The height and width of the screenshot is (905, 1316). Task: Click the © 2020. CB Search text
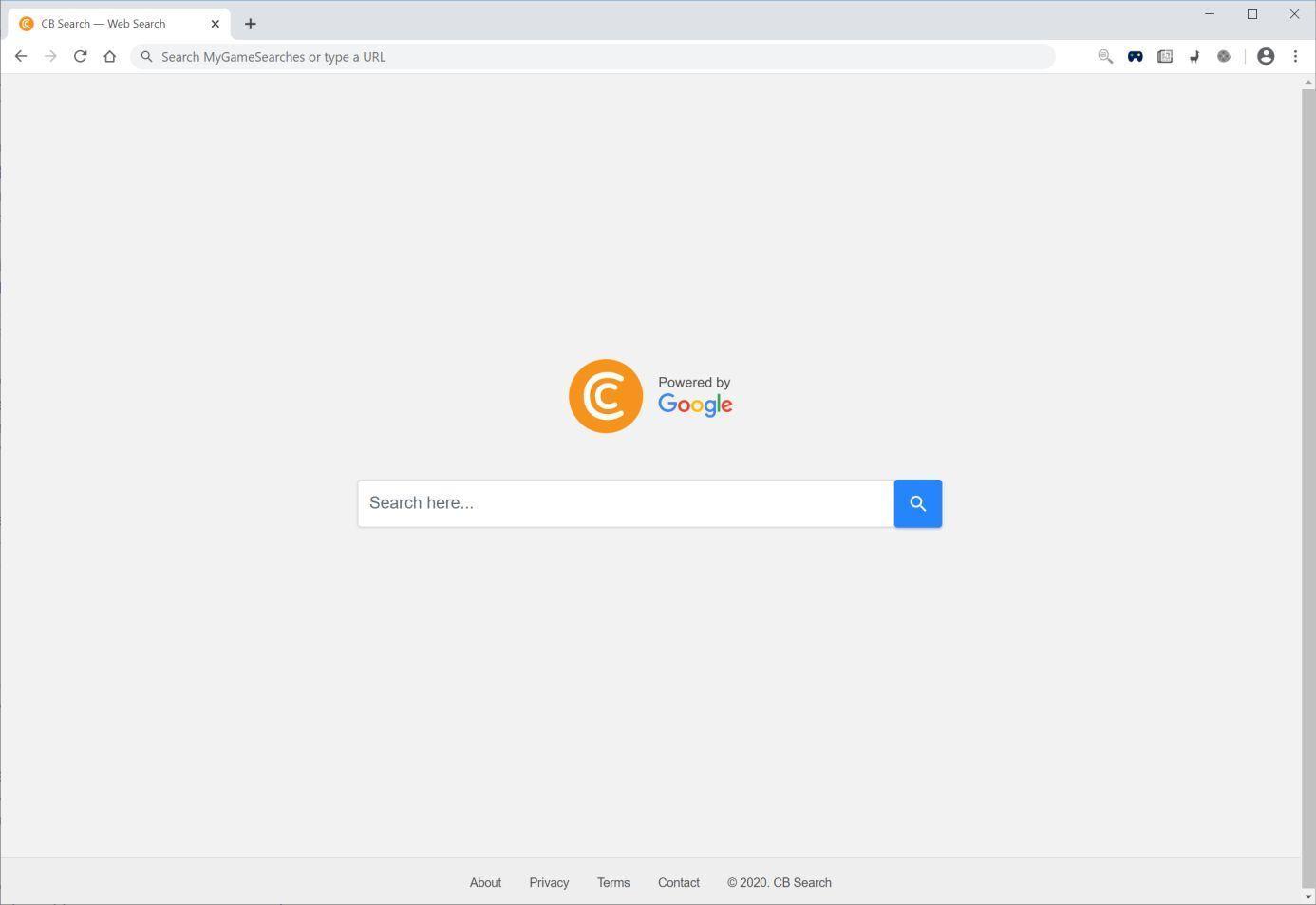[780, 883]
